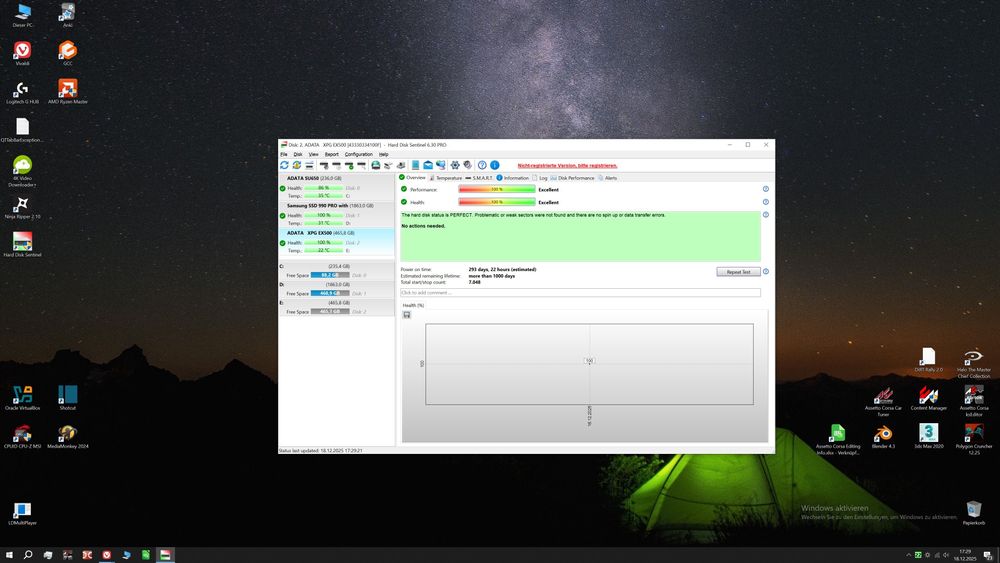Click the Performance 100% gradient bar
1000x563 pixels.
click(x=497, y=189)
